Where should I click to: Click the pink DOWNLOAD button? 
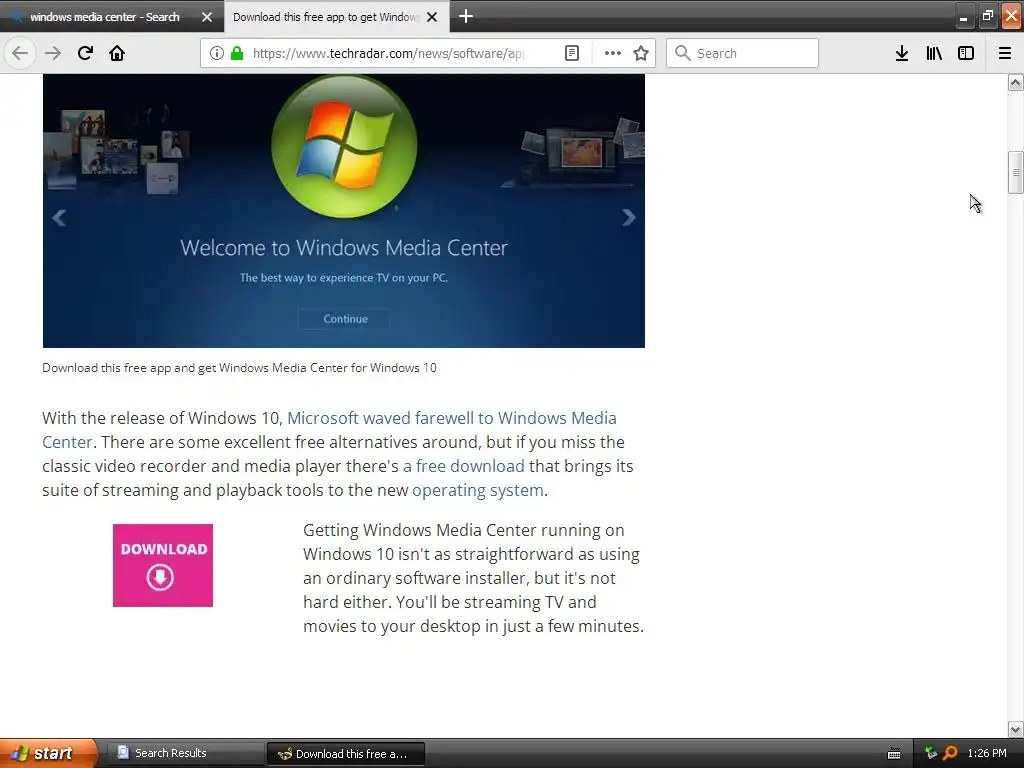[x=163, y=566]
